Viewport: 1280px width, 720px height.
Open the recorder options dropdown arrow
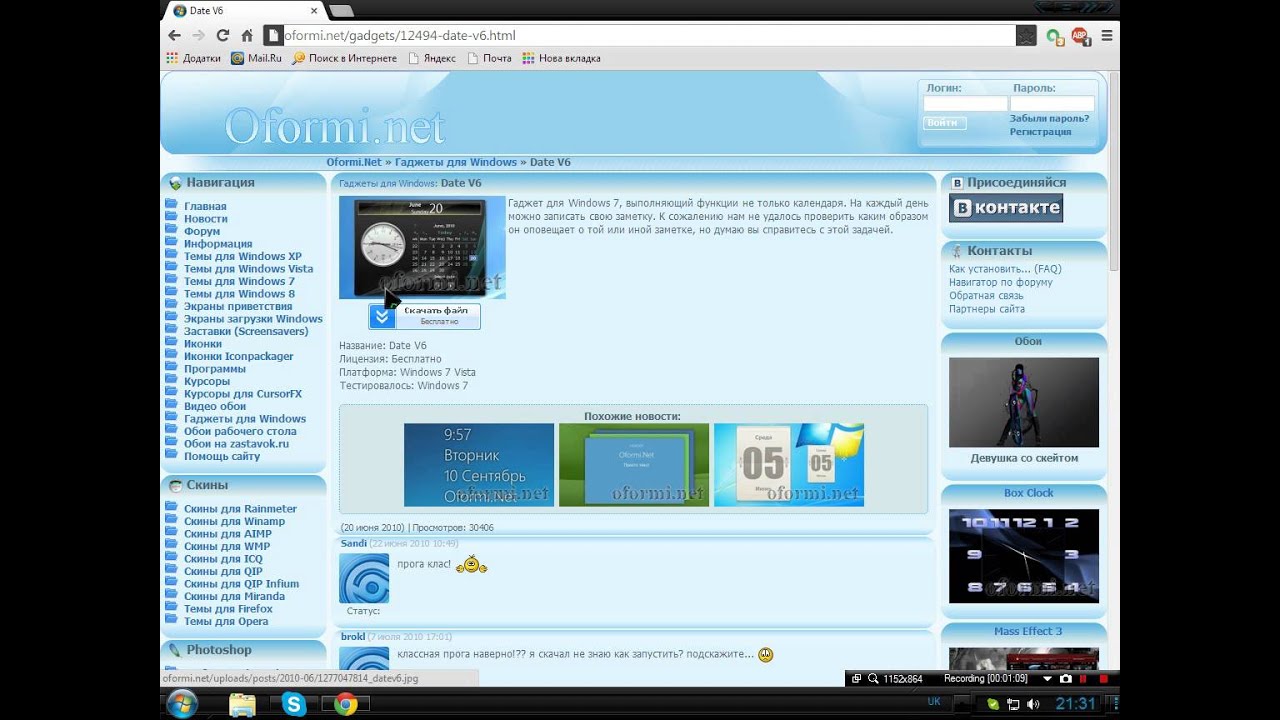pyautogui.click(x=1047, y=678)
